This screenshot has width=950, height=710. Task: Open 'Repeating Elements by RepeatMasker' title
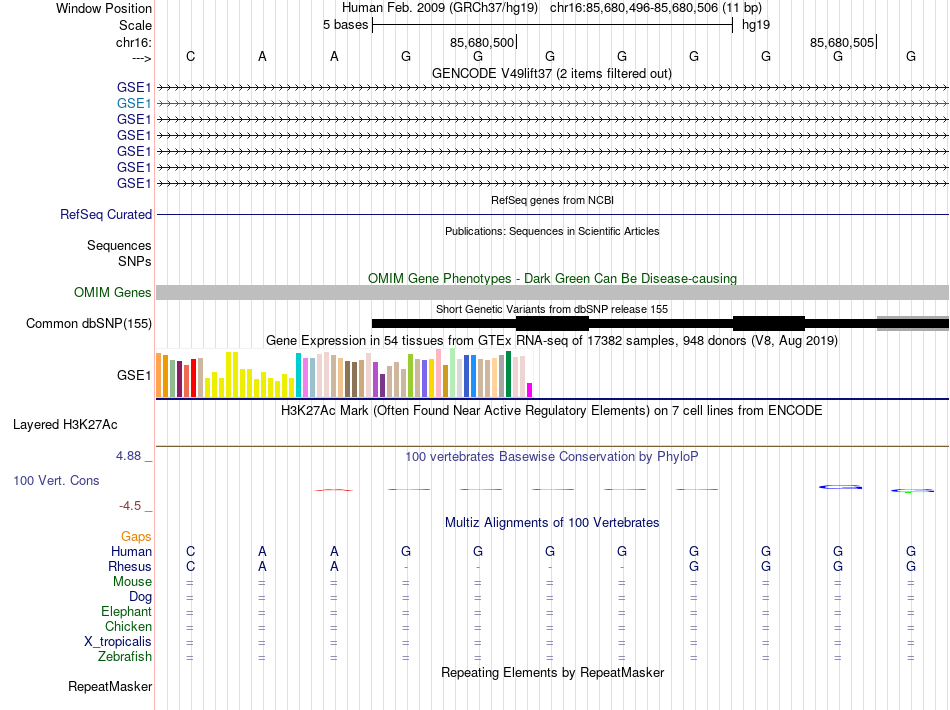click(x=553, y=673)
